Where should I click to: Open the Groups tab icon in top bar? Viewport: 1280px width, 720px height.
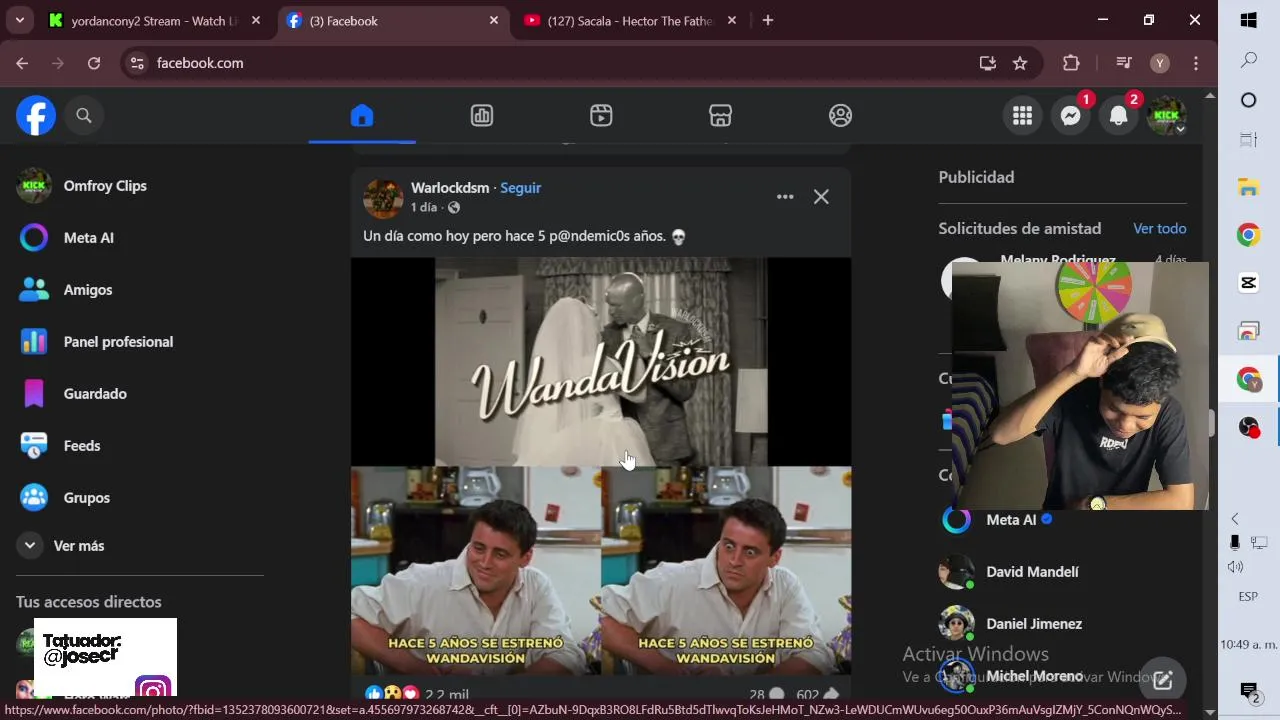point(841,116)
